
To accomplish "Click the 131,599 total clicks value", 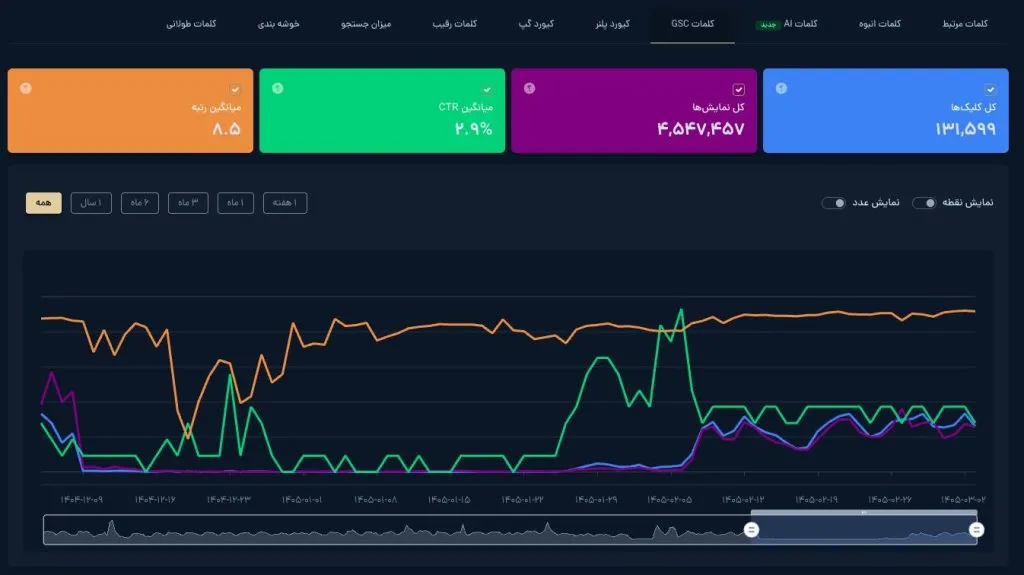I will coord(965,129).
